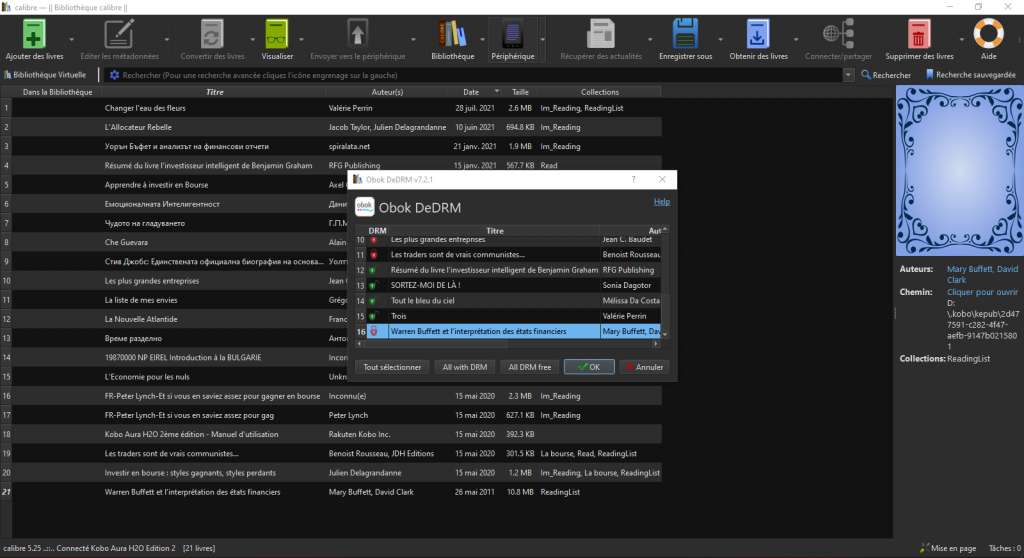Image resolution: width=1024 pixels, height=558 pixels.
Task: Open the Obtenir des livres dropdown arrow
Action: 795,39
